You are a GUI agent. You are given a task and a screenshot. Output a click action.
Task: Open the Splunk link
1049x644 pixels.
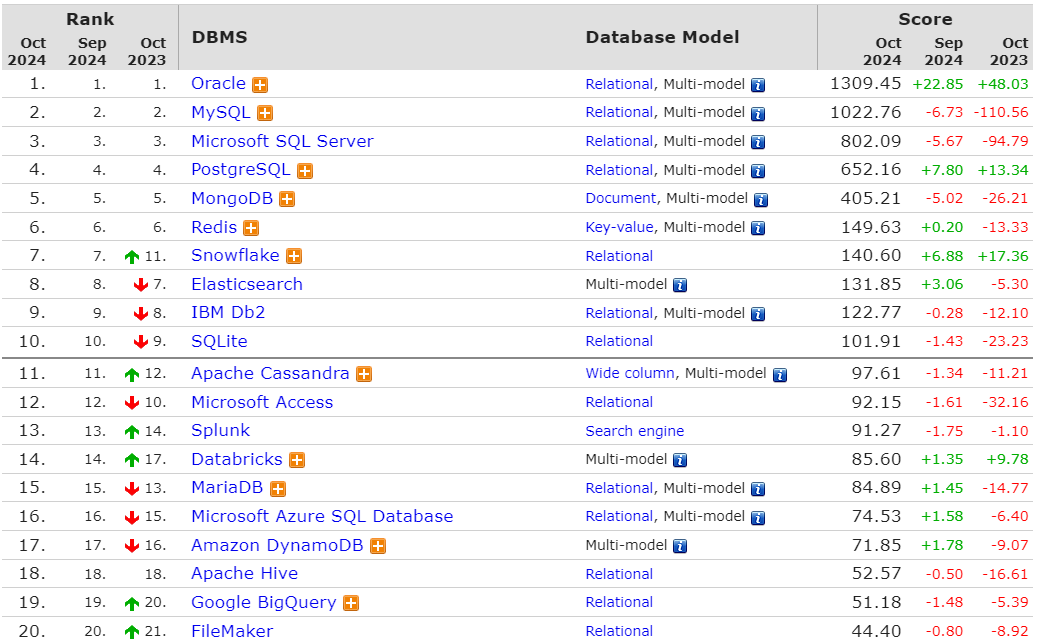point(221,431)
